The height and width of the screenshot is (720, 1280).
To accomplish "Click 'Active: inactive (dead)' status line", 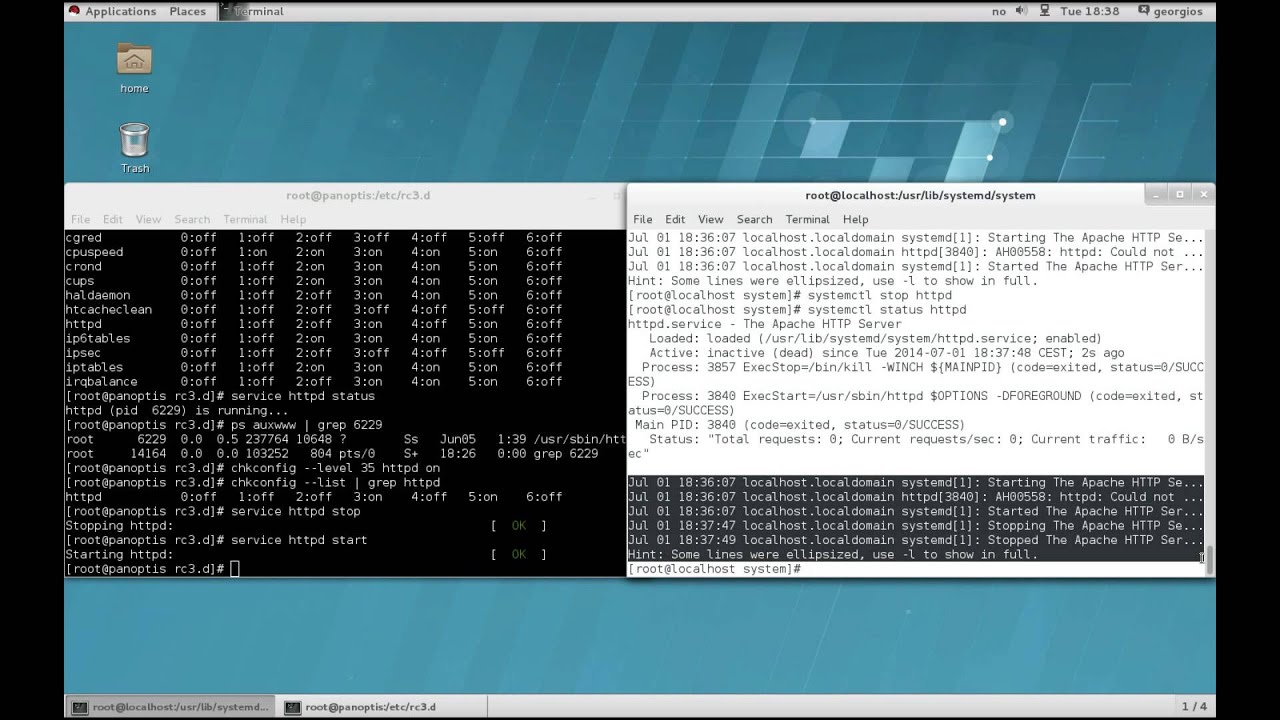I will point(887,353).
